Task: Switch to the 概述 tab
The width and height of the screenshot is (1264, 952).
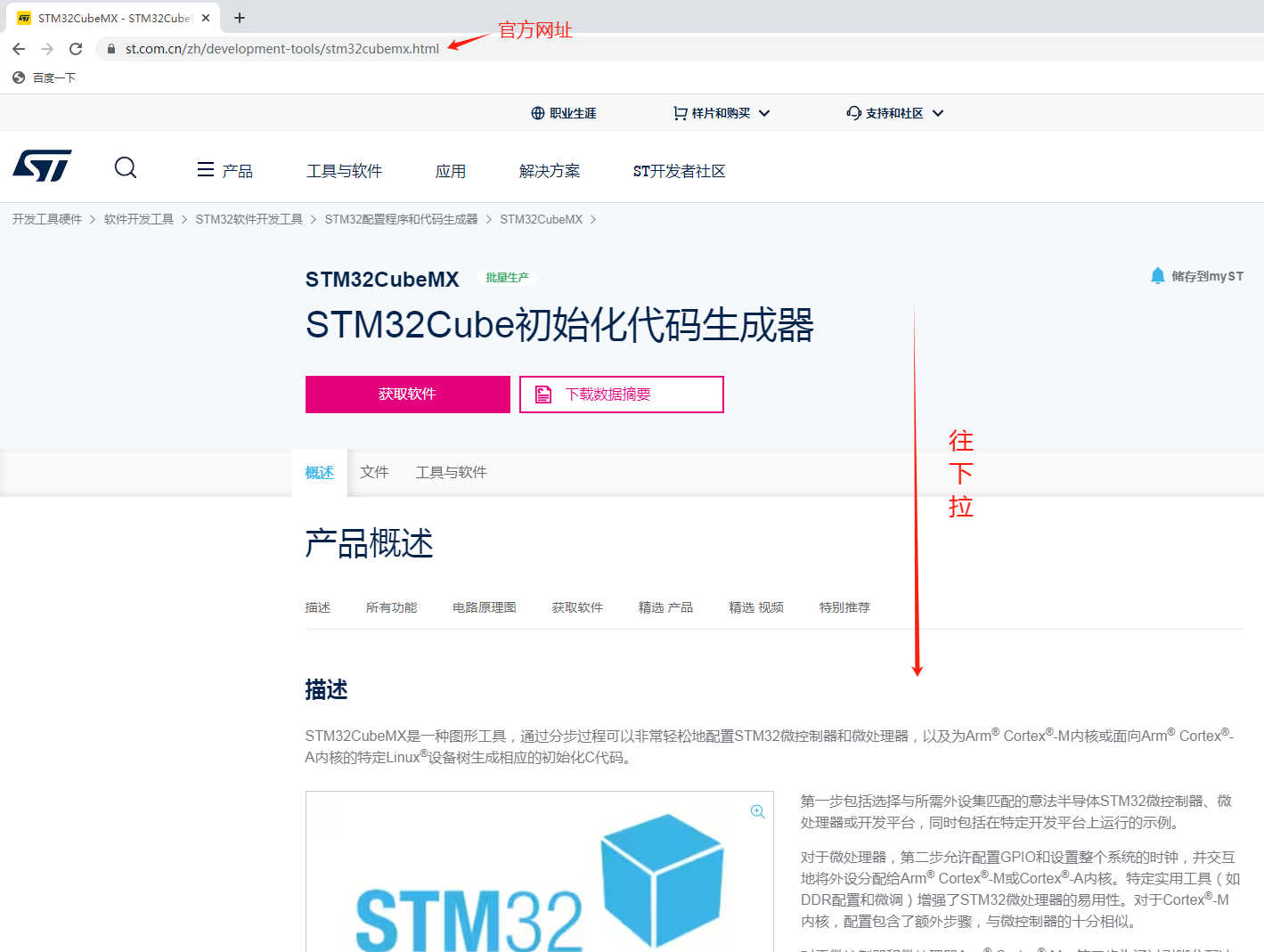Action: coord(320,472)
